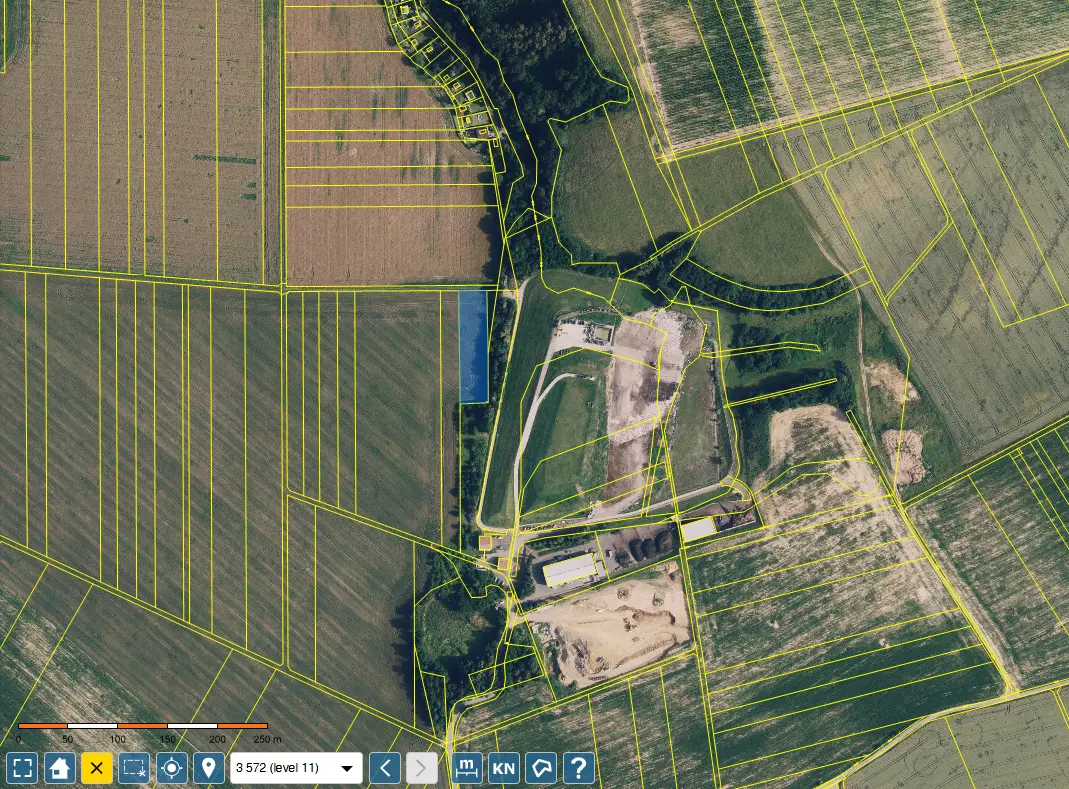Go forward to next map view
1069x789 pixels.
(x=422, y=768)
